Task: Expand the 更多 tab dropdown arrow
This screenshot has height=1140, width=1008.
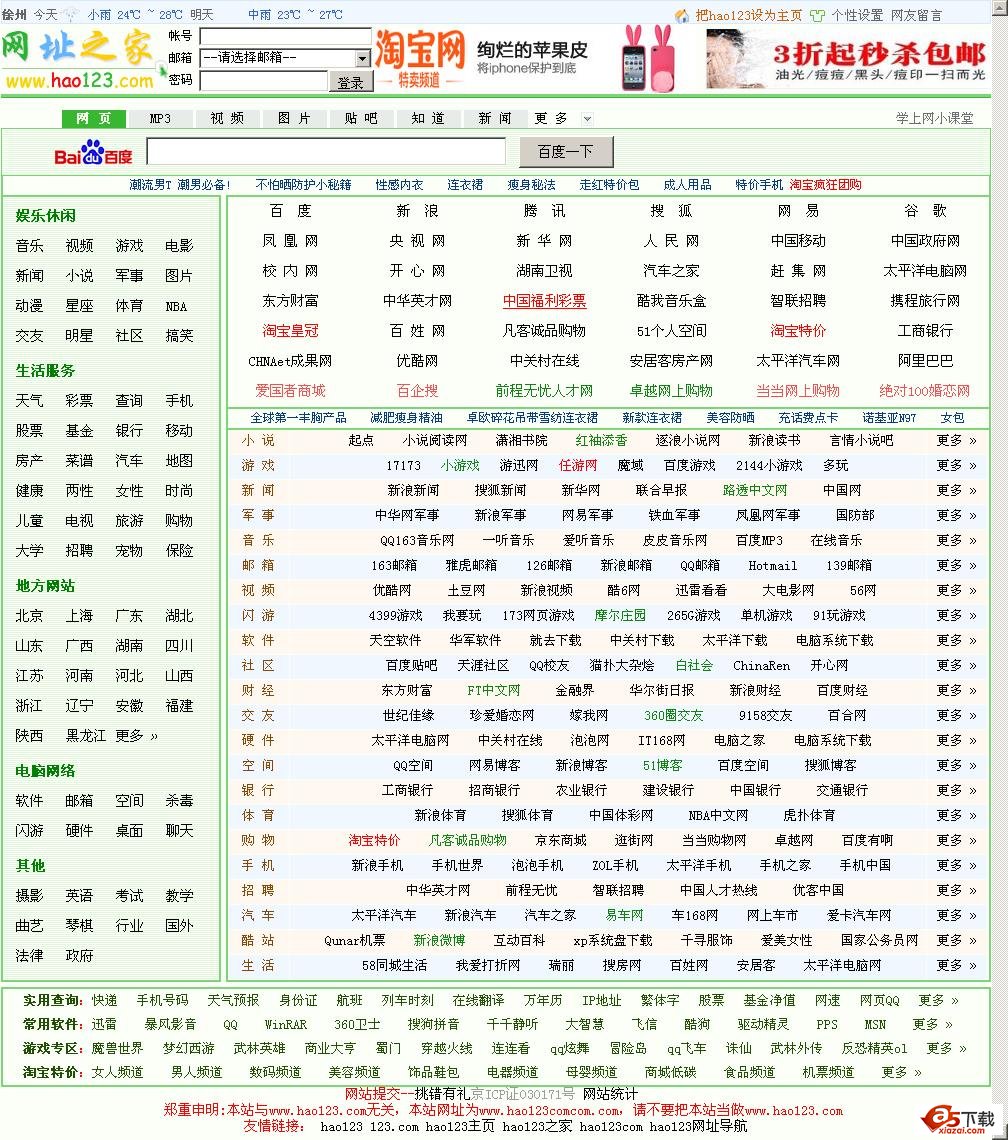Action: [x=587, y=117]
